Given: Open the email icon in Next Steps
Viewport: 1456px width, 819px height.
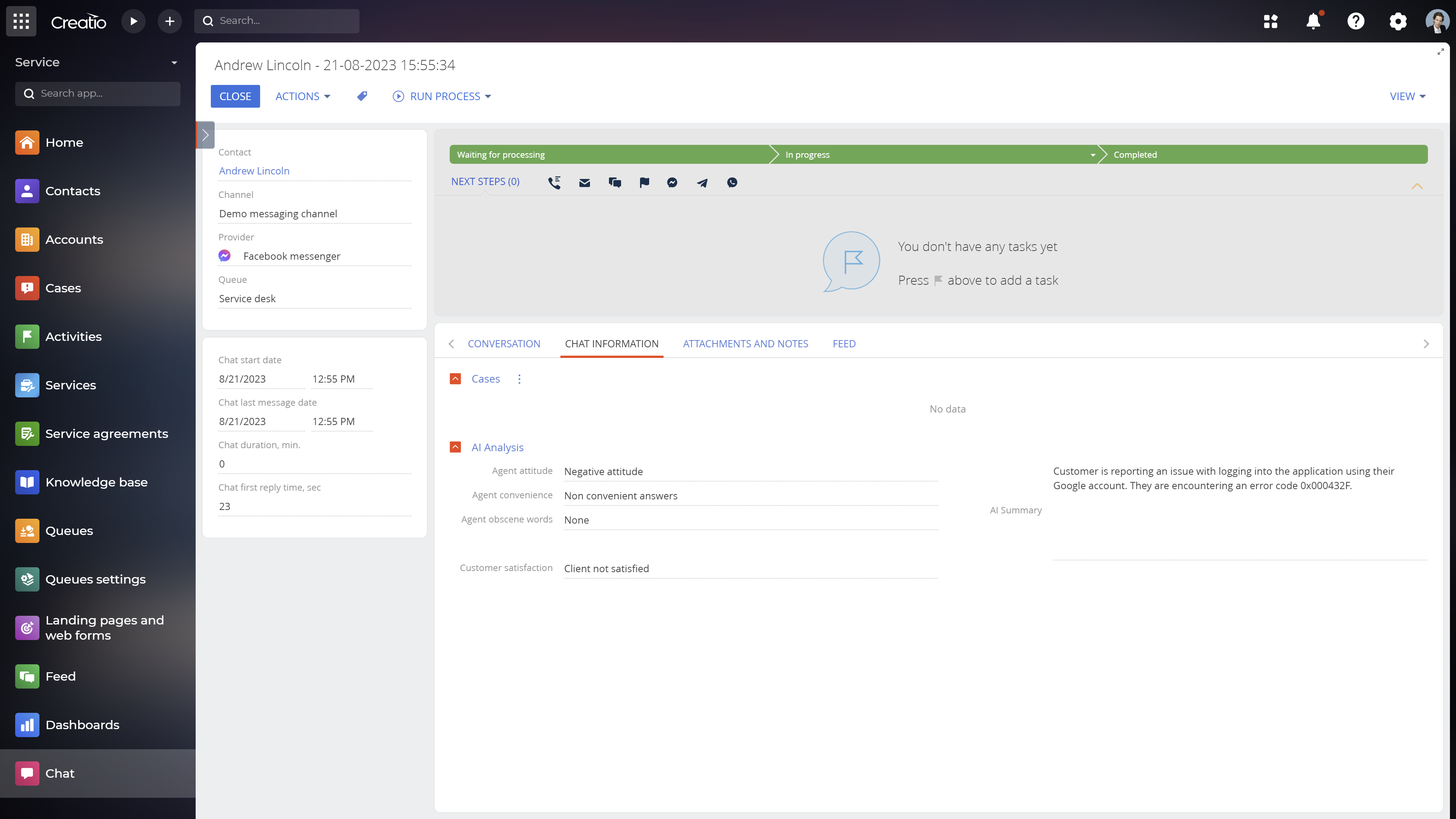Looking at the screenshot, I should pos(584,182).
